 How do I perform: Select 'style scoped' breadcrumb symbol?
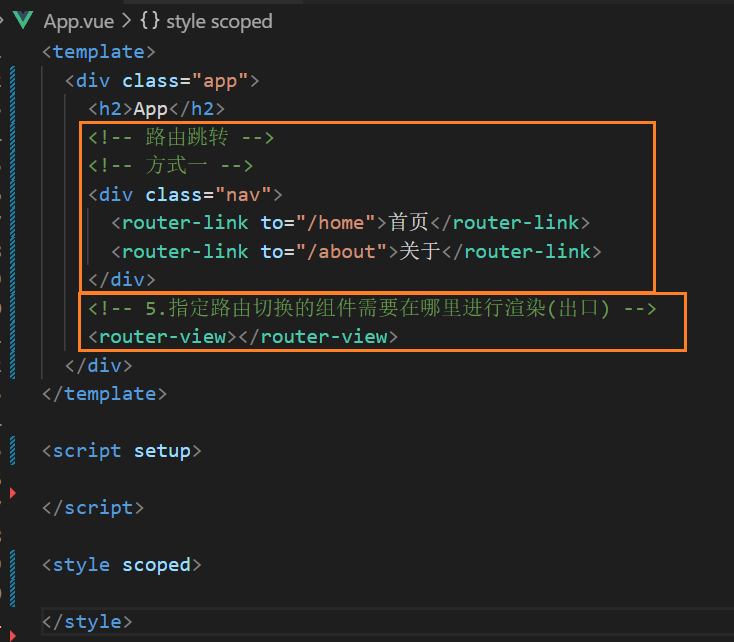pos(219,22)
